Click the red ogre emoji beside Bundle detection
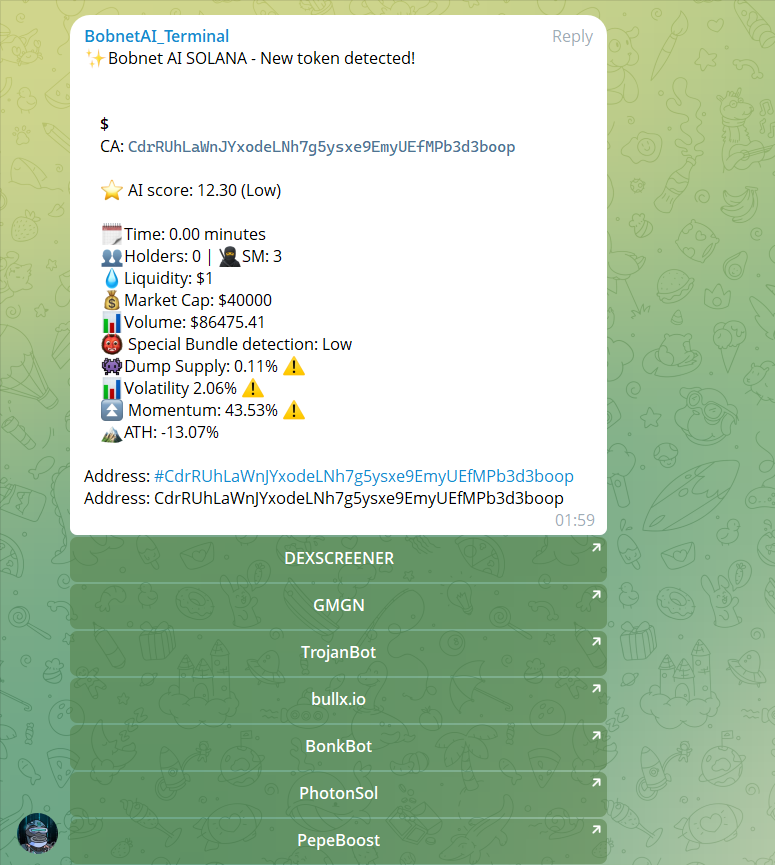775x865 pixels. [111, 344]
